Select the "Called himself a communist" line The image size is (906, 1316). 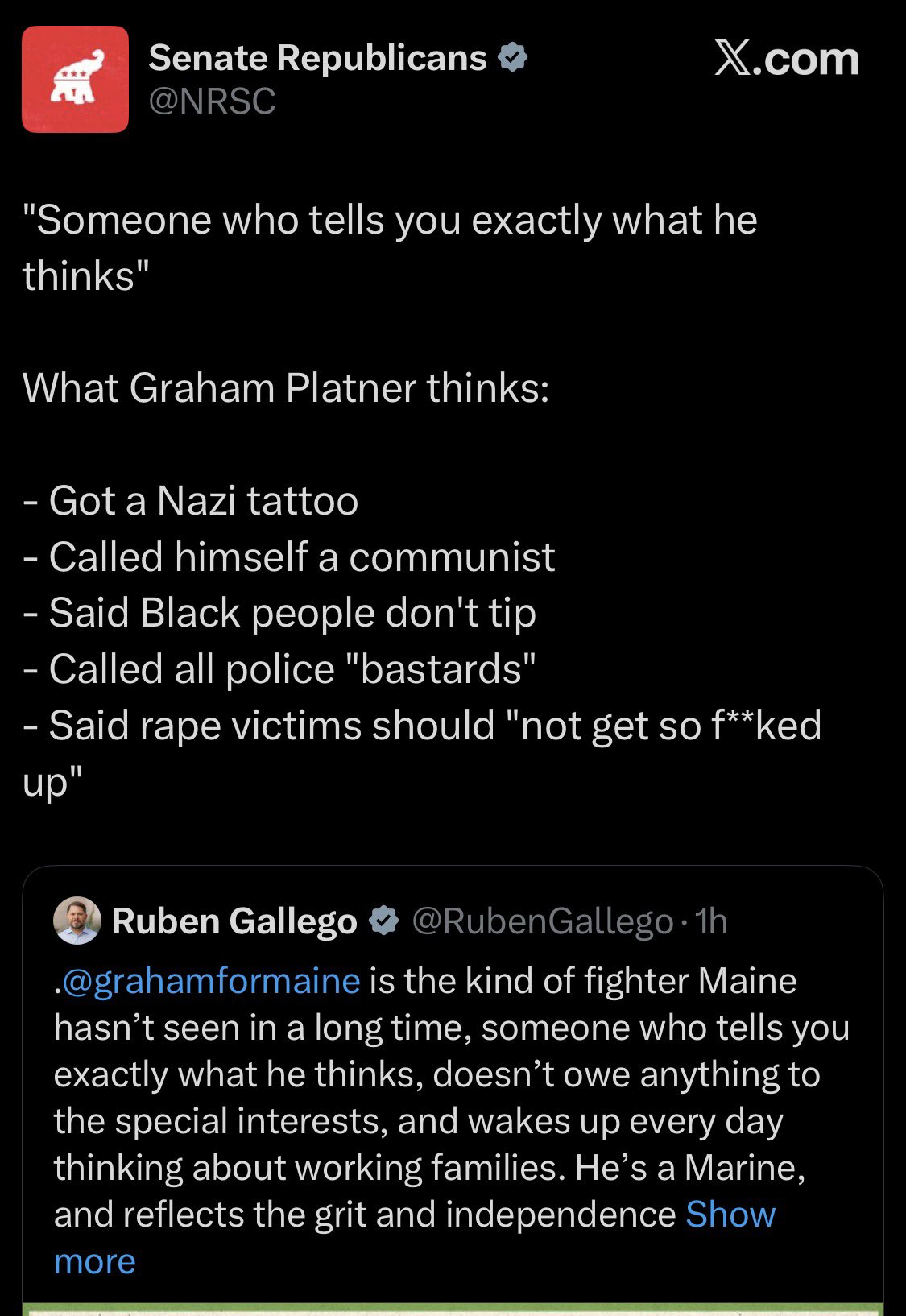coord(301,557)
